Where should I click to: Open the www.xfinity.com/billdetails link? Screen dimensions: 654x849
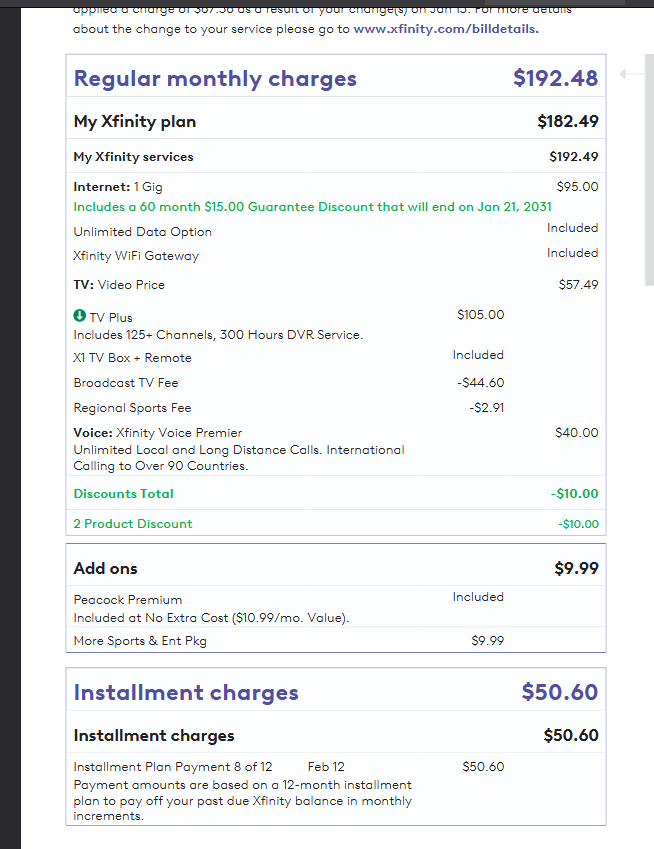(446, 29)
